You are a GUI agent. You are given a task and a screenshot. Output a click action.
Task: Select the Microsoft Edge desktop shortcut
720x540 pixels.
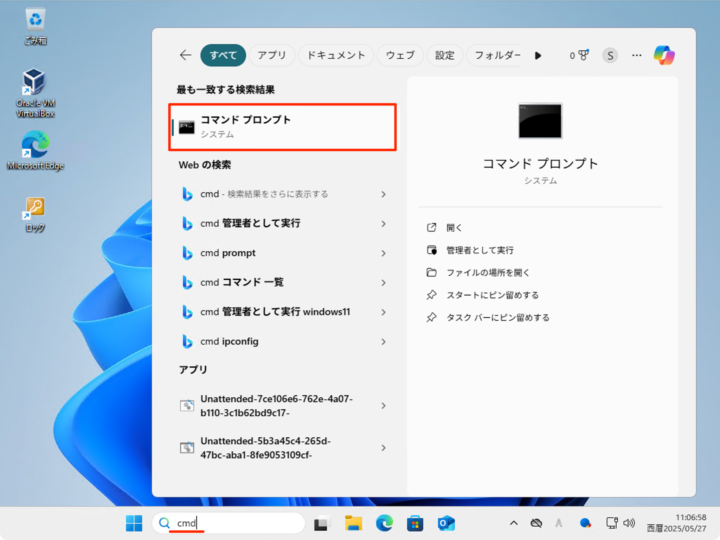click(35, 151)
